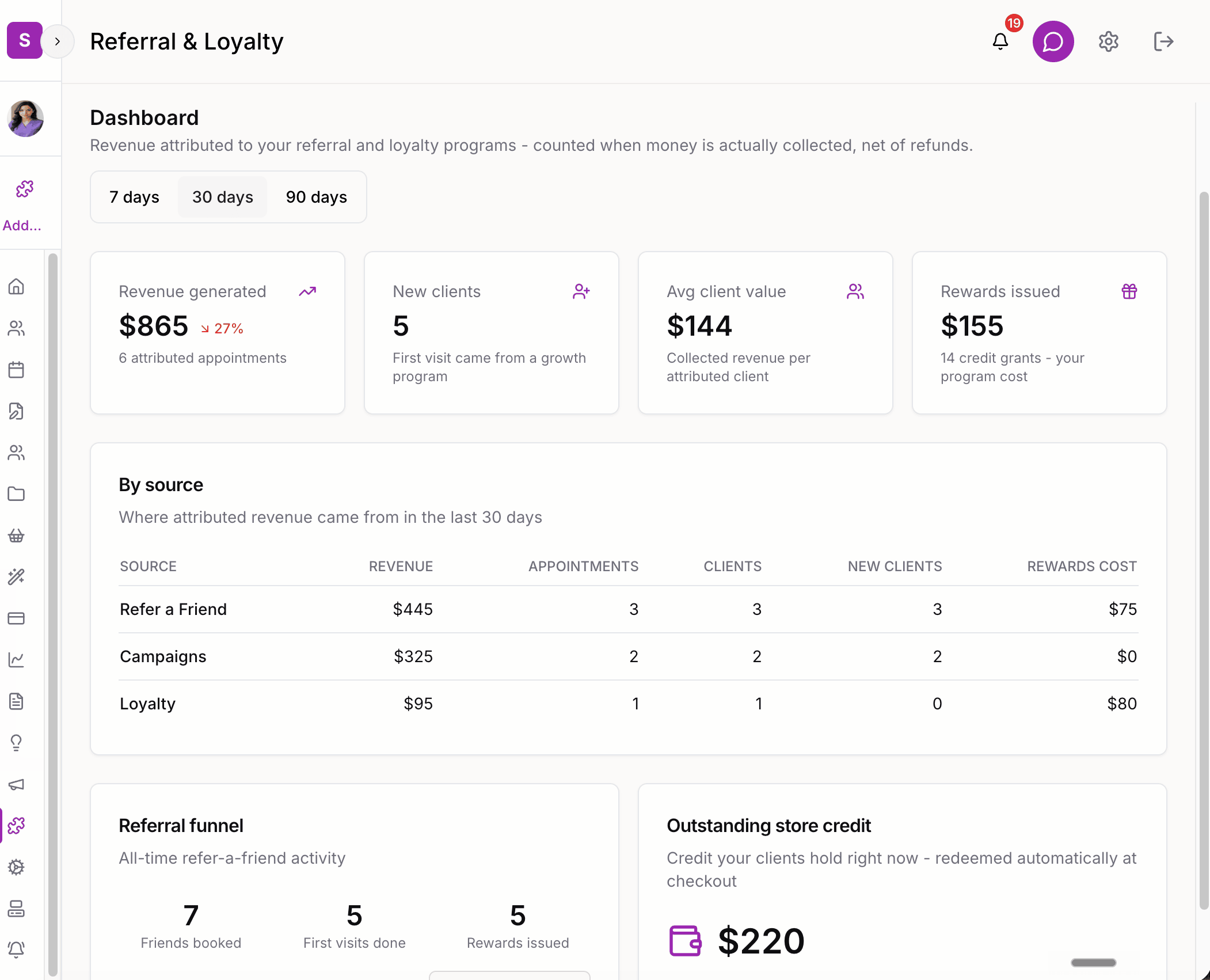Image resolution: width=1210 pixels, height=980 pixels.
Task: Open the folder icon in sidebar
Action: [x=16, y=494]
